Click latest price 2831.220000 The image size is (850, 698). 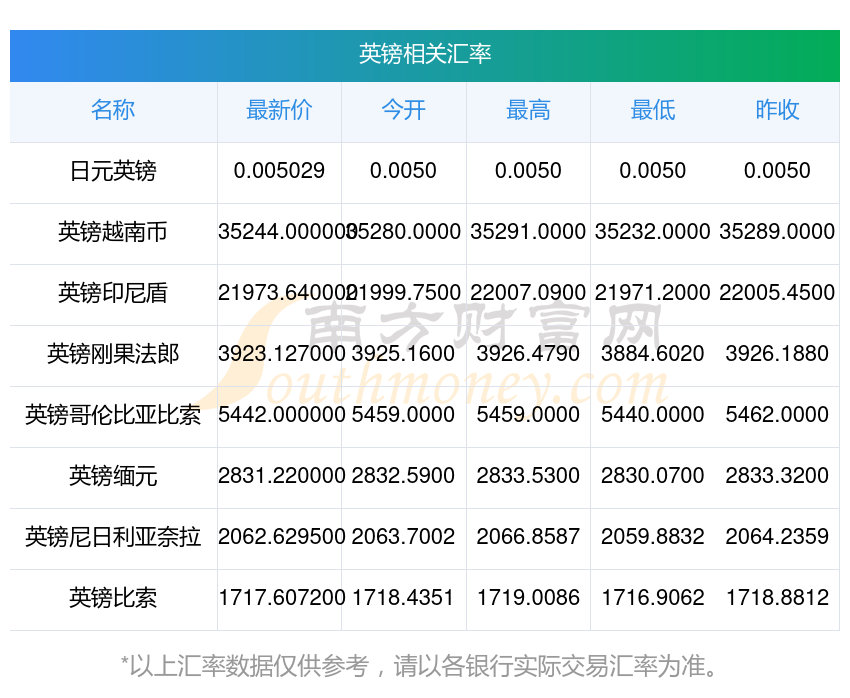click(x=281, y=475)
